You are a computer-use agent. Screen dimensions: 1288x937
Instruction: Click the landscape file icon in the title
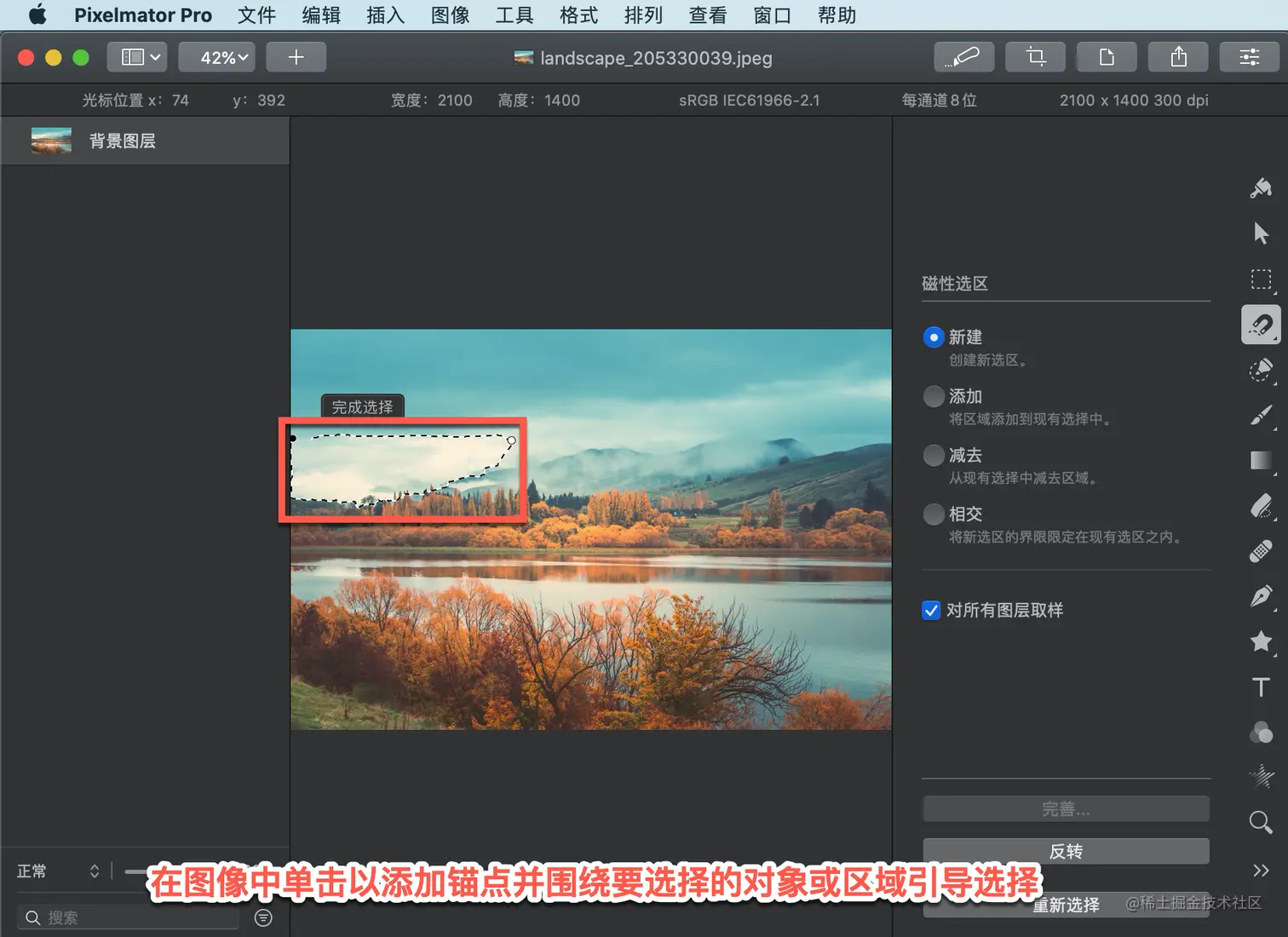point(524,58)
